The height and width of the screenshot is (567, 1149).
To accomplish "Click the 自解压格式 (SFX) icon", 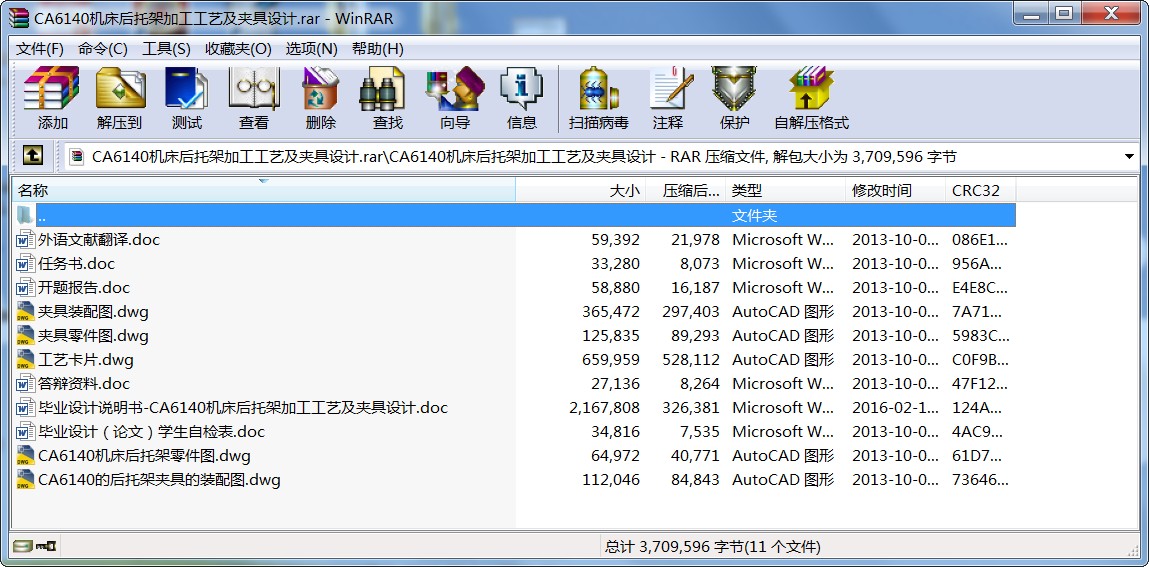I will 811,99.
